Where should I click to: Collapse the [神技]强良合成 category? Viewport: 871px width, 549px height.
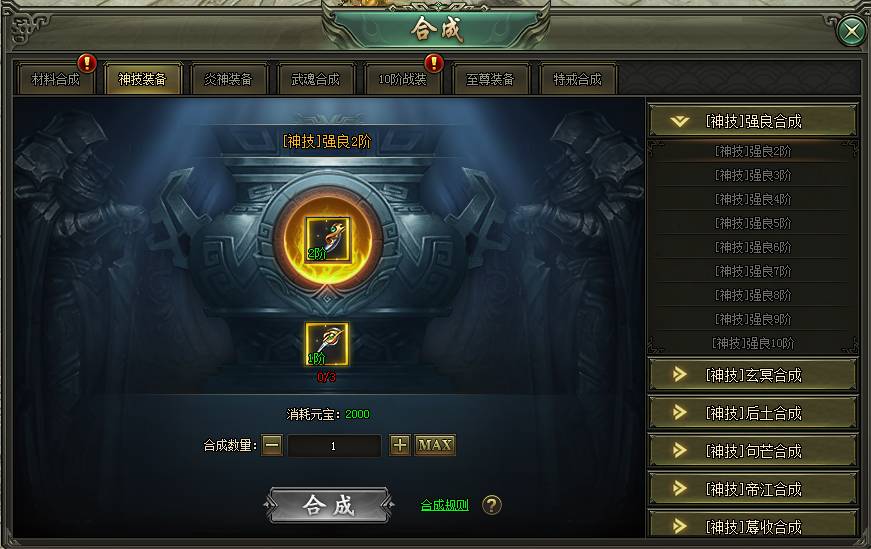753,121
